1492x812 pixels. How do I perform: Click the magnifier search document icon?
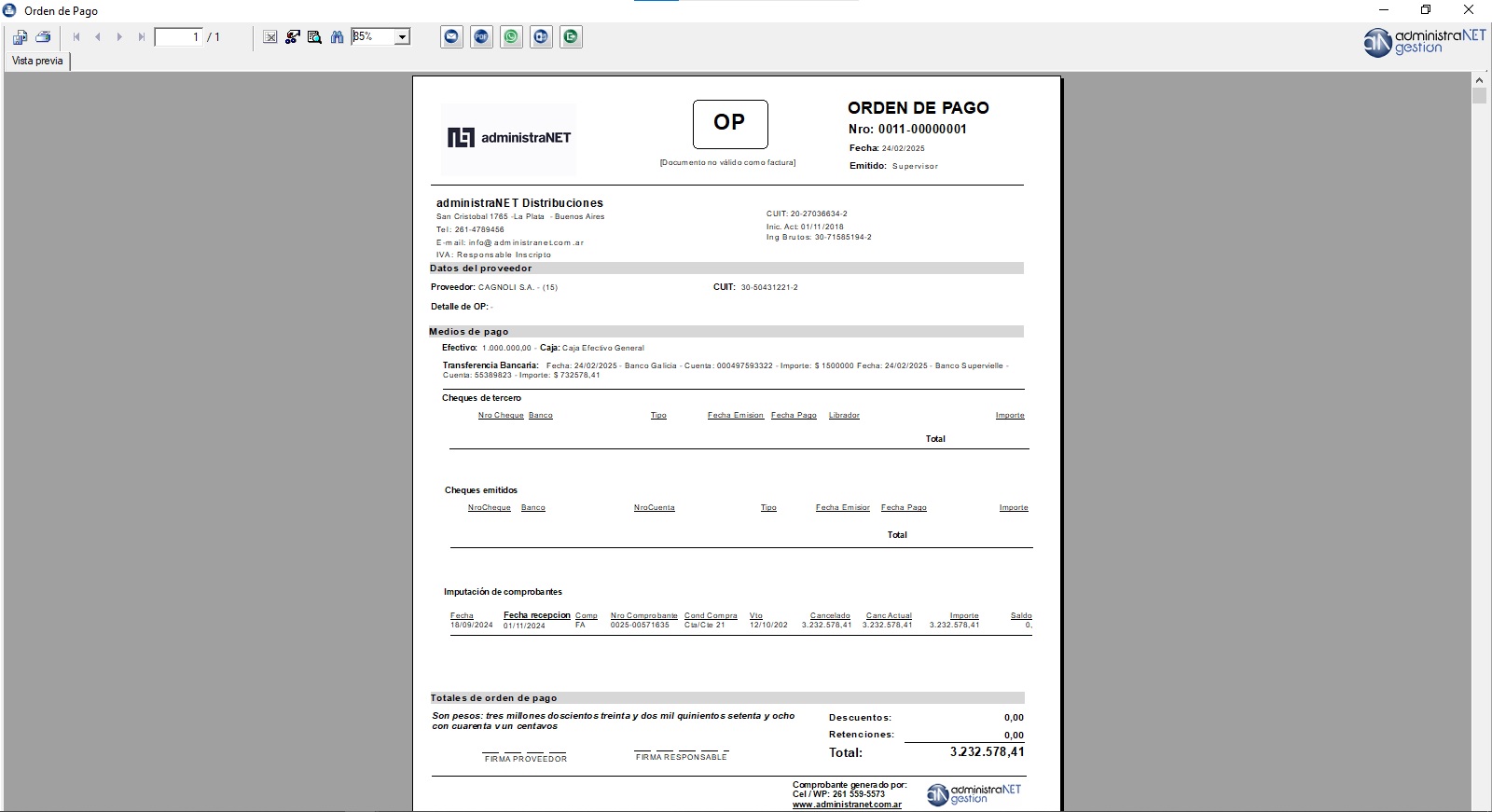pyautogui.click(x=314, y=37)
